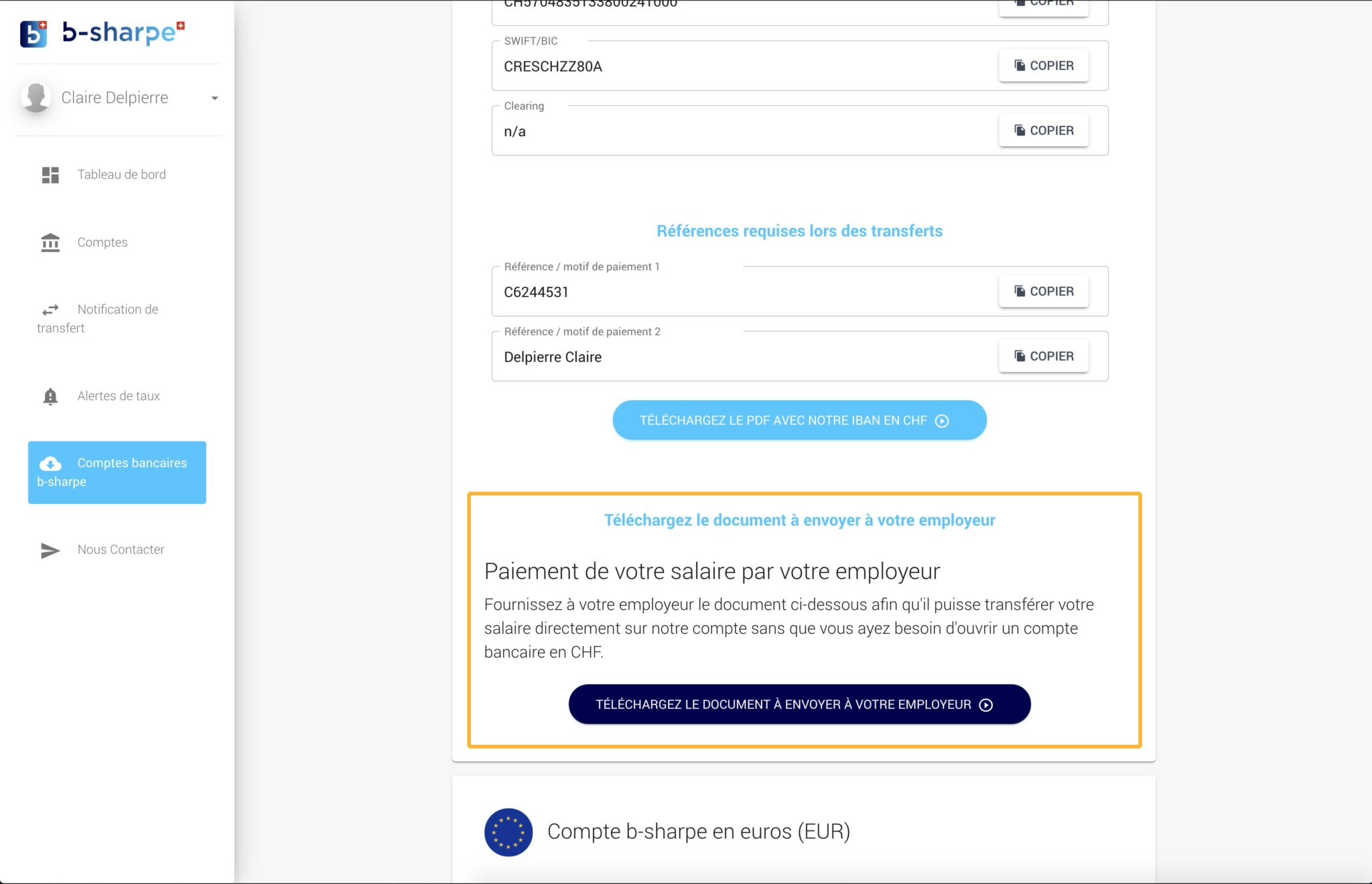
Task: Click the bell alert icon
Action: pos(50,396)
